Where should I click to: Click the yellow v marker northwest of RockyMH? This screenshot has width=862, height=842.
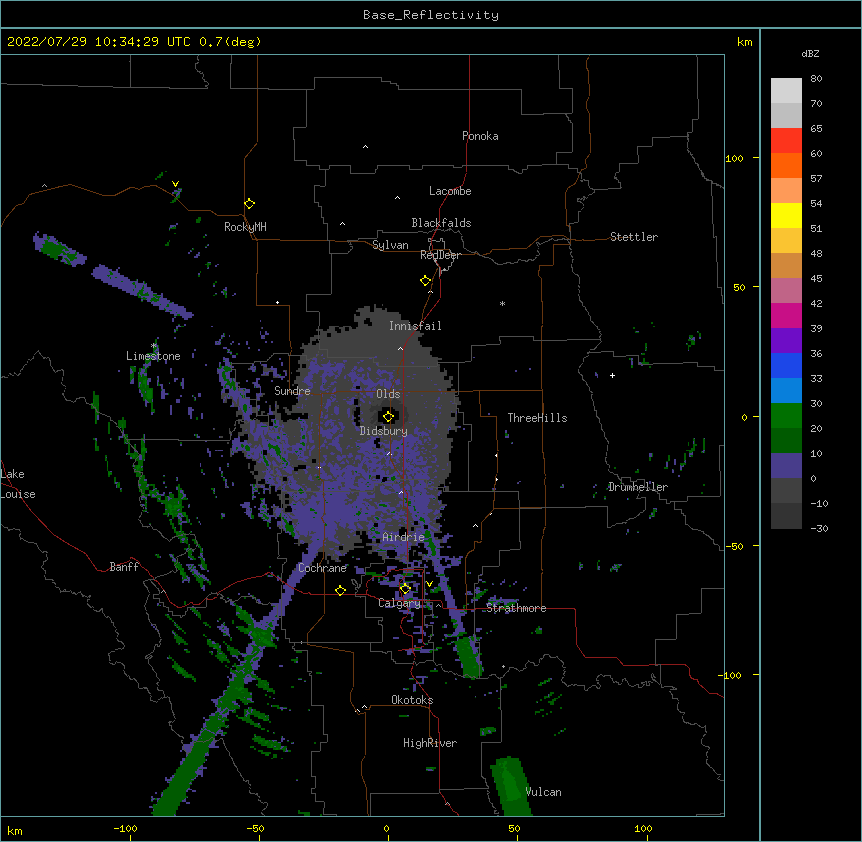tap(175, 184)
